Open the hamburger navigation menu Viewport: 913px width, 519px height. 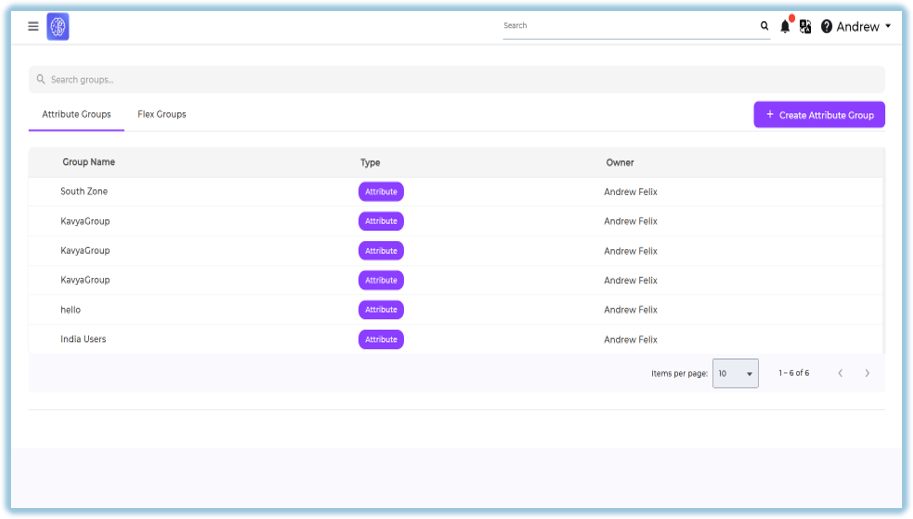[x=33, y=26]
